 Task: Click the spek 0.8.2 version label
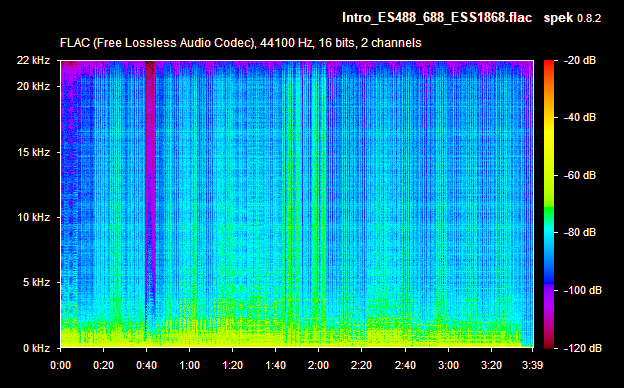[x=572, y=18]
